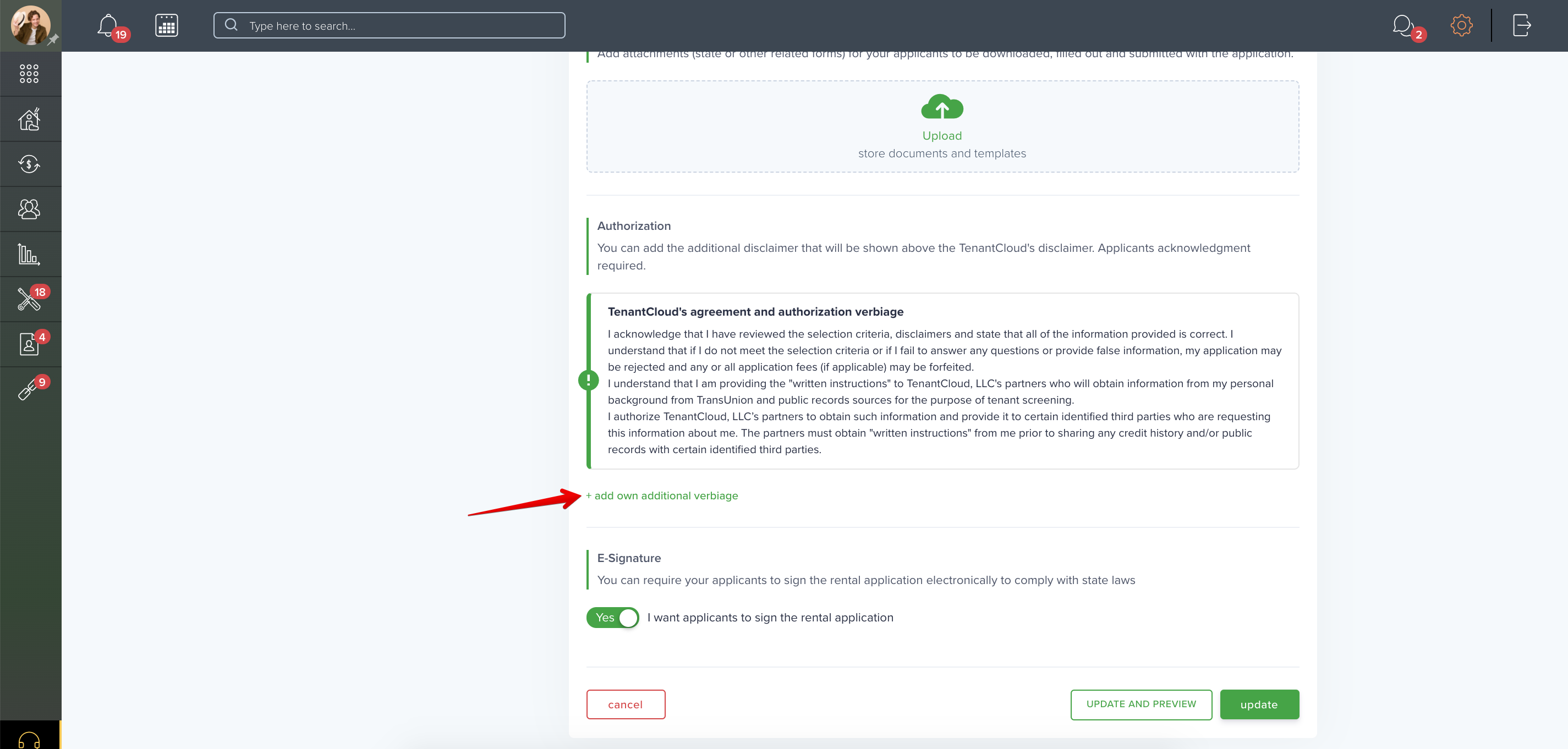Image resolution: width=1568 pixels, height=749 pixels.
Task: Open the user profile avatar
Action: (x=30, y=25)
